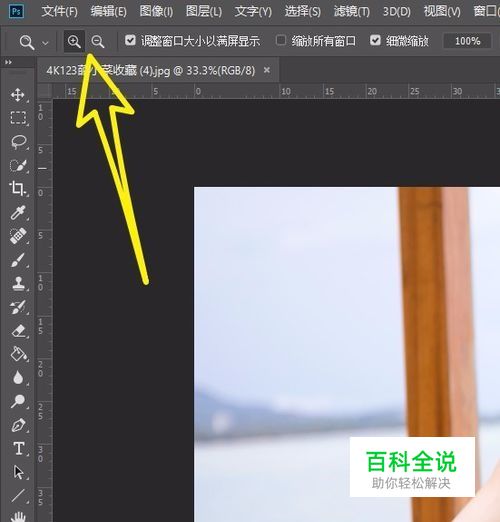Select the Type (T) tool
Image resolution: width=500 pixels, height=522 pixels.
pos(19,449)
